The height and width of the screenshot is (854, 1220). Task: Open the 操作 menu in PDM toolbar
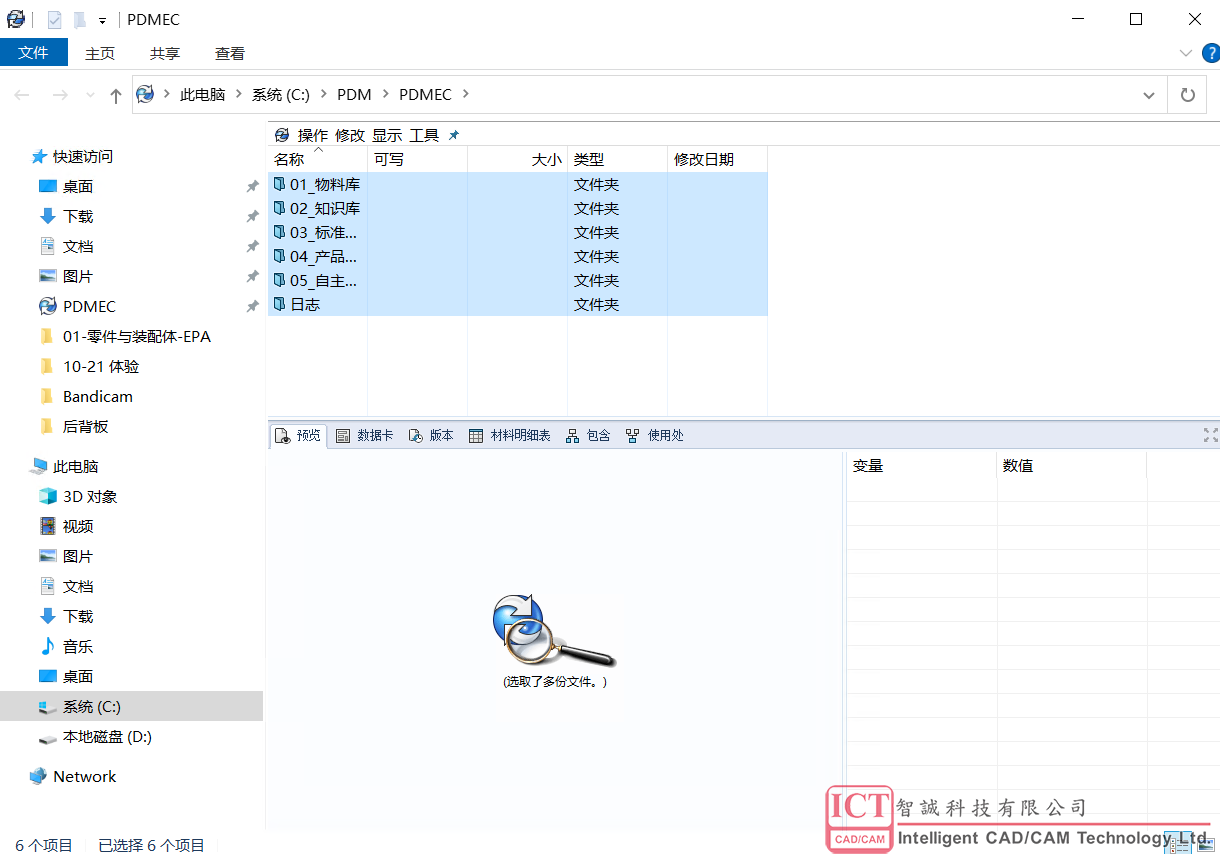[x=313, y=135]
